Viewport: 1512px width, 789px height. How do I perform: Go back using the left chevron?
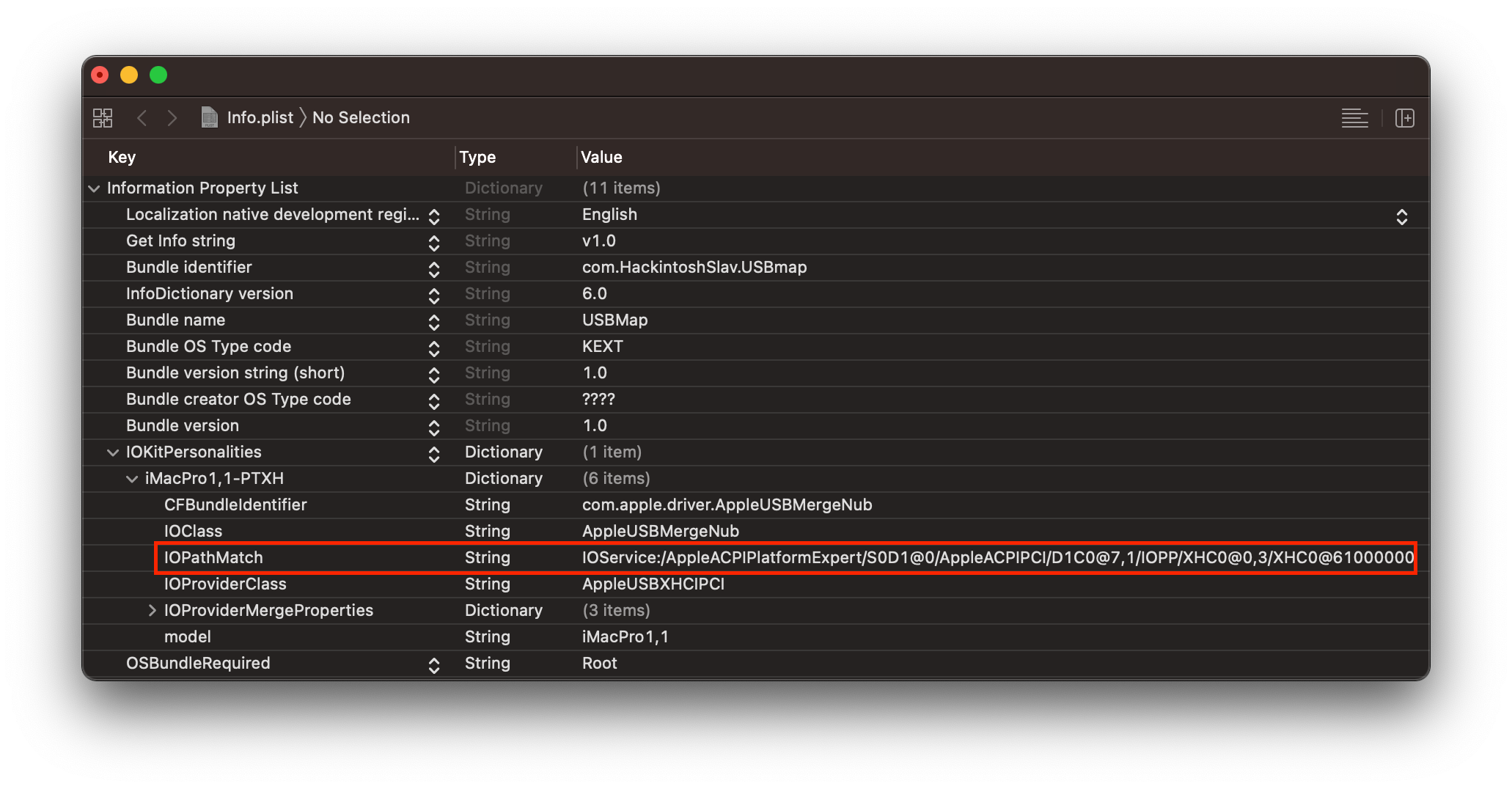(x=142, y=118)
